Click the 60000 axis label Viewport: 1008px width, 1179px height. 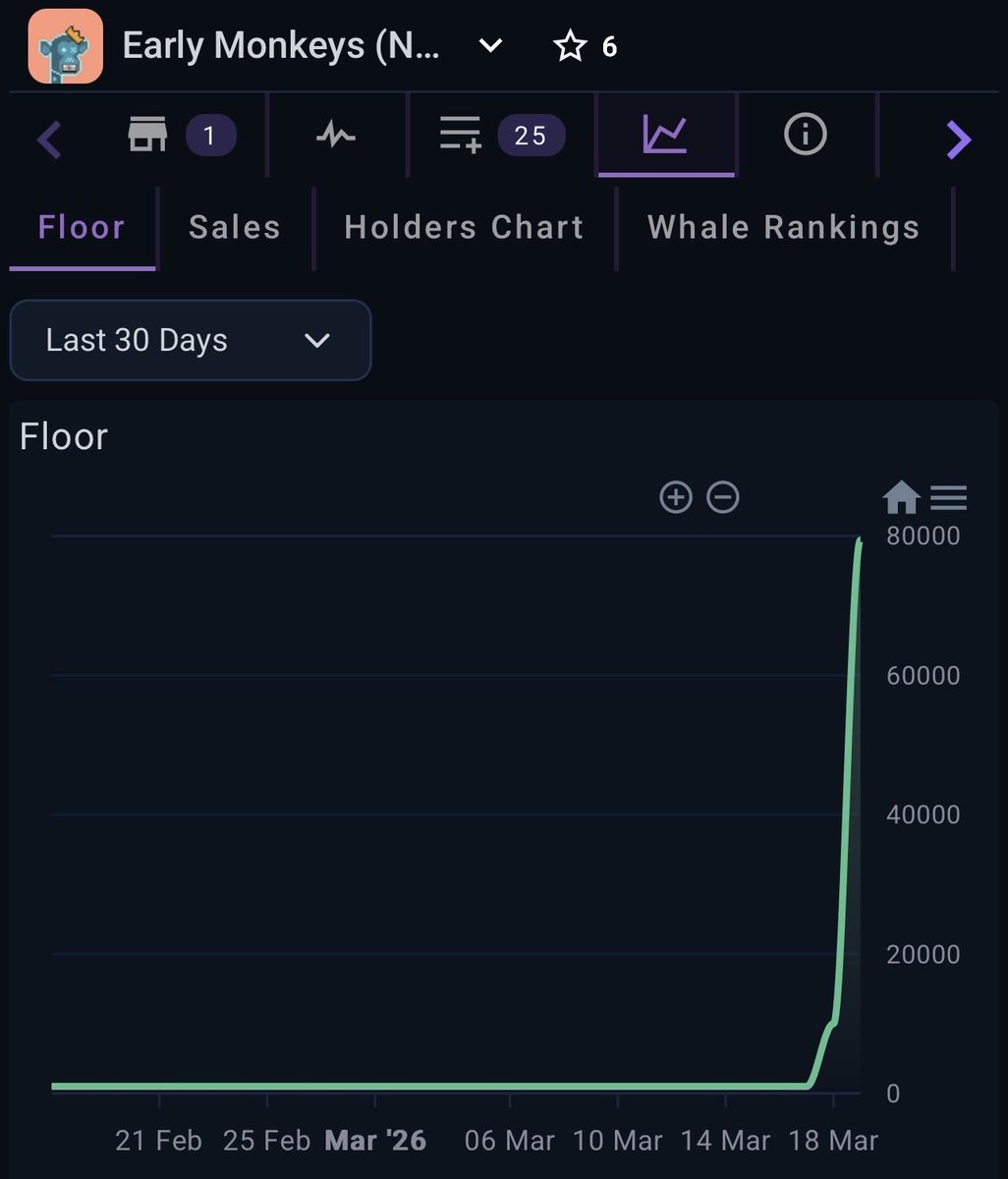click(x=923, y=676)
